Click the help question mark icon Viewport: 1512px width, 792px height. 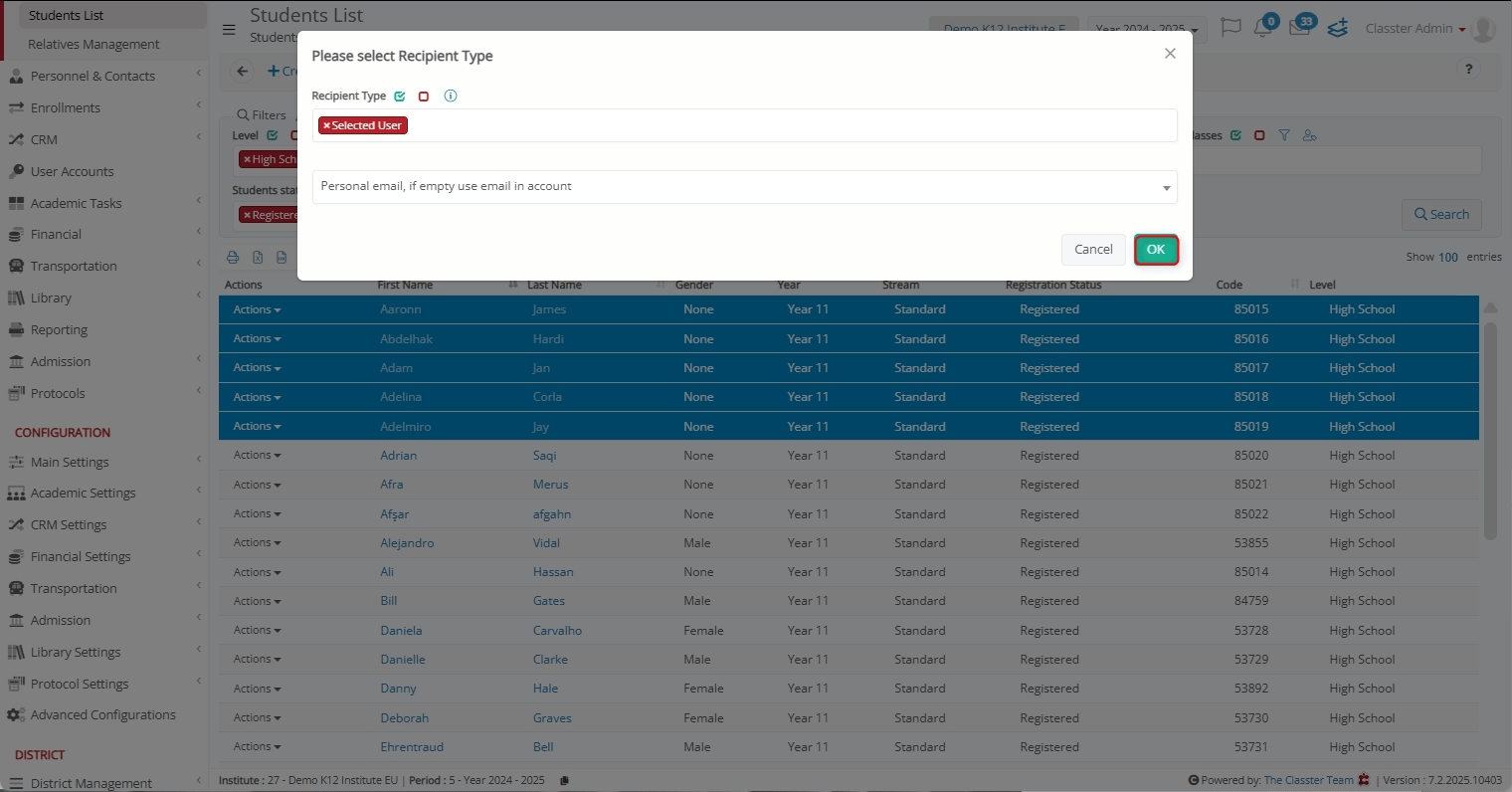pyautogui.click(x=1468, y=70)
